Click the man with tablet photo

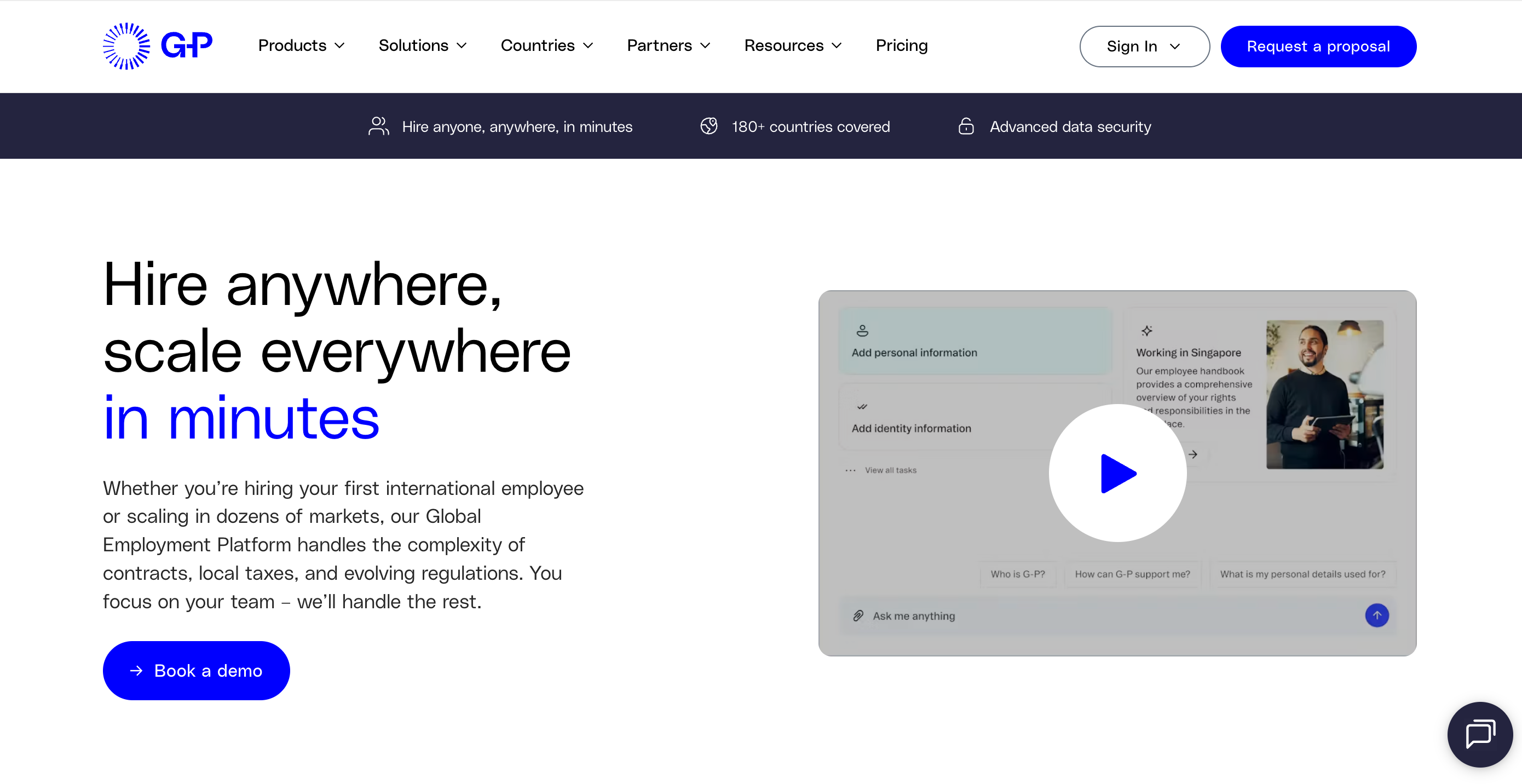click(x=1325, y=394)
